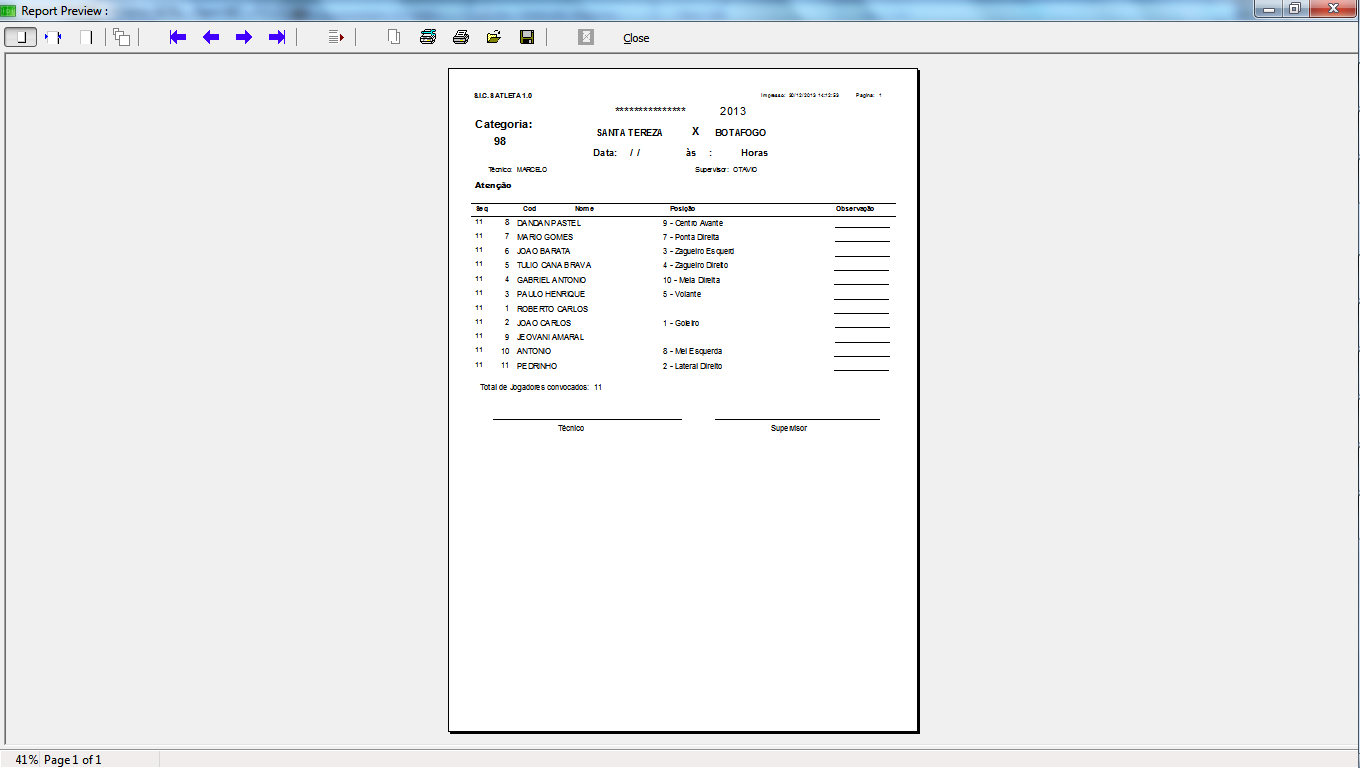
Task: Click the name MARIO GOMES
Action: pyautogui.click(x=545, y=237)
